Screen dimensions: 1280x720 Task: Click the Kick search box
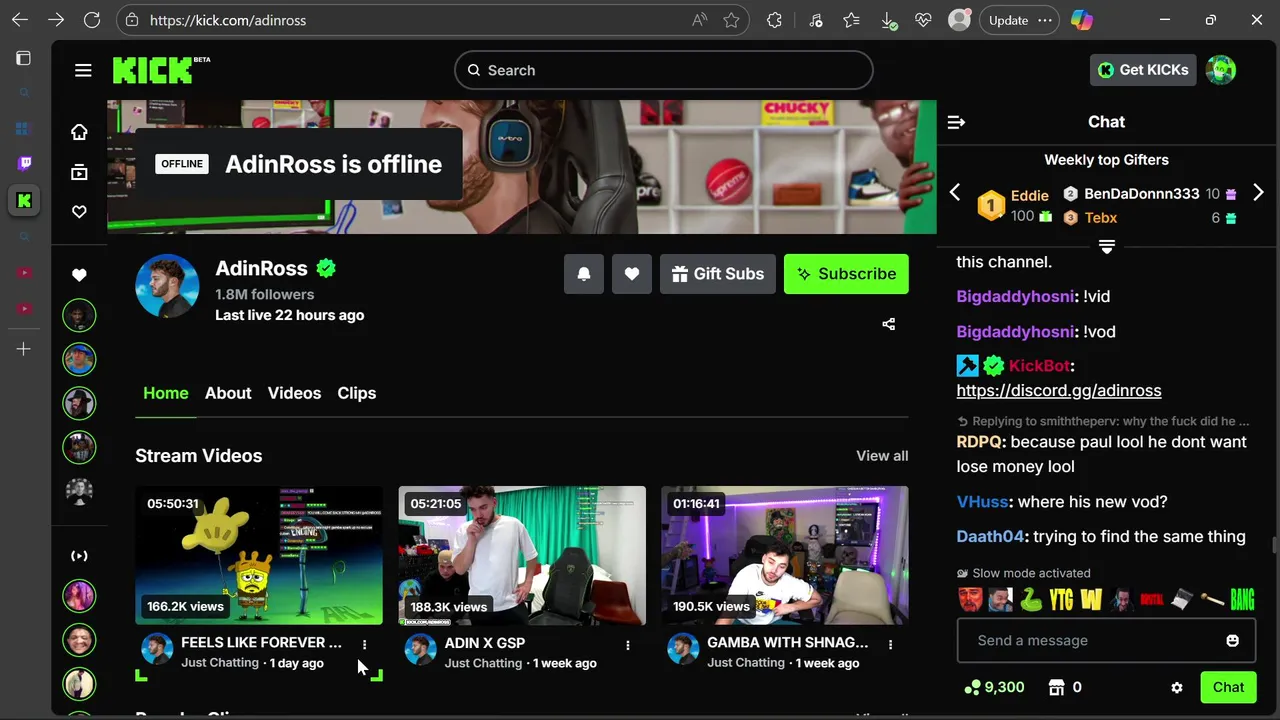pos(664,70)
